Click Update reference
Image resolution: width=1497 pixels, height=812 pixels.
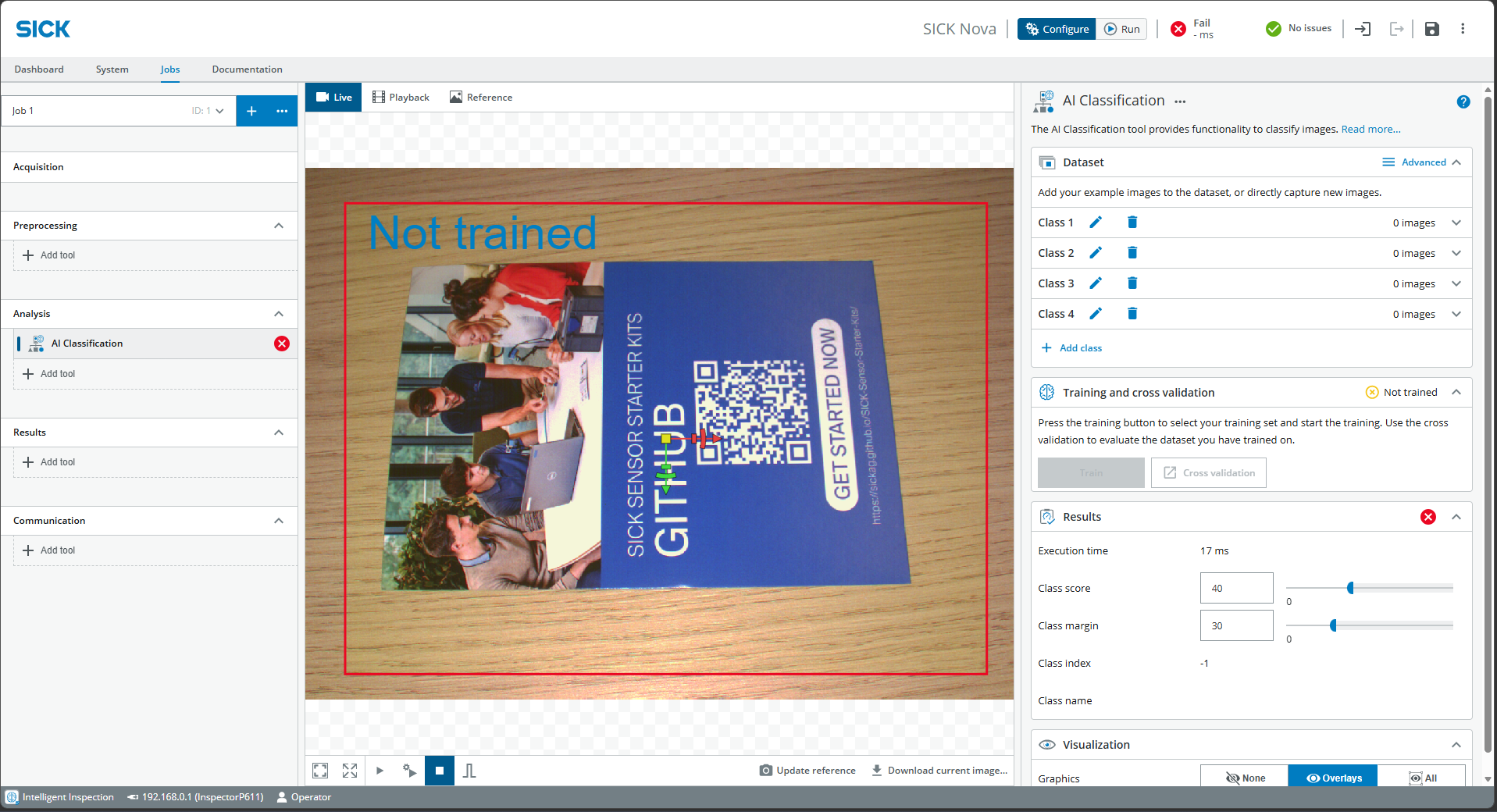pos(807,771)
